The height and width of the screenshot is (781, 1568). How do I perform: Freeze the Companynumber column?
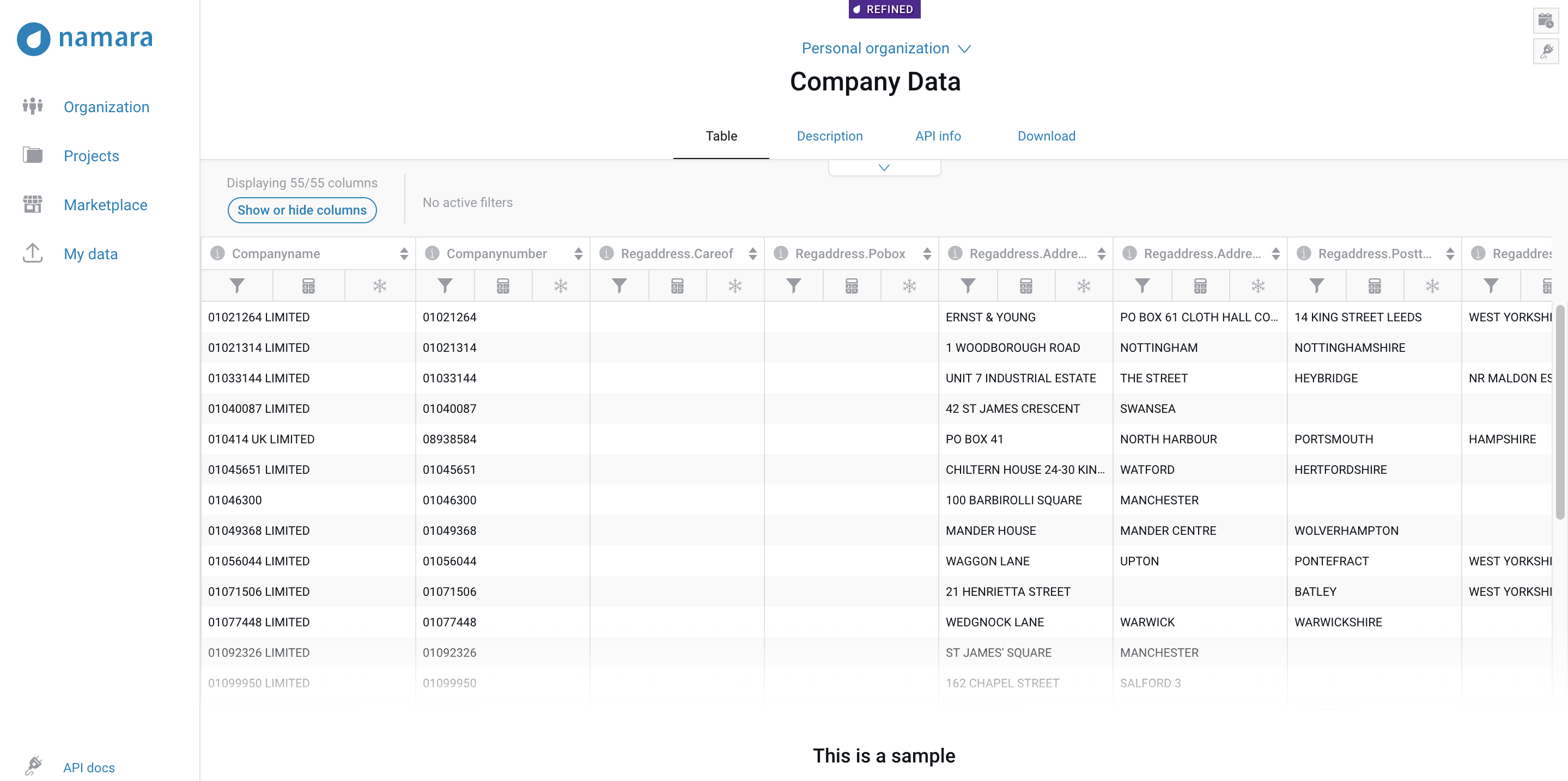(x=561, y=286)
